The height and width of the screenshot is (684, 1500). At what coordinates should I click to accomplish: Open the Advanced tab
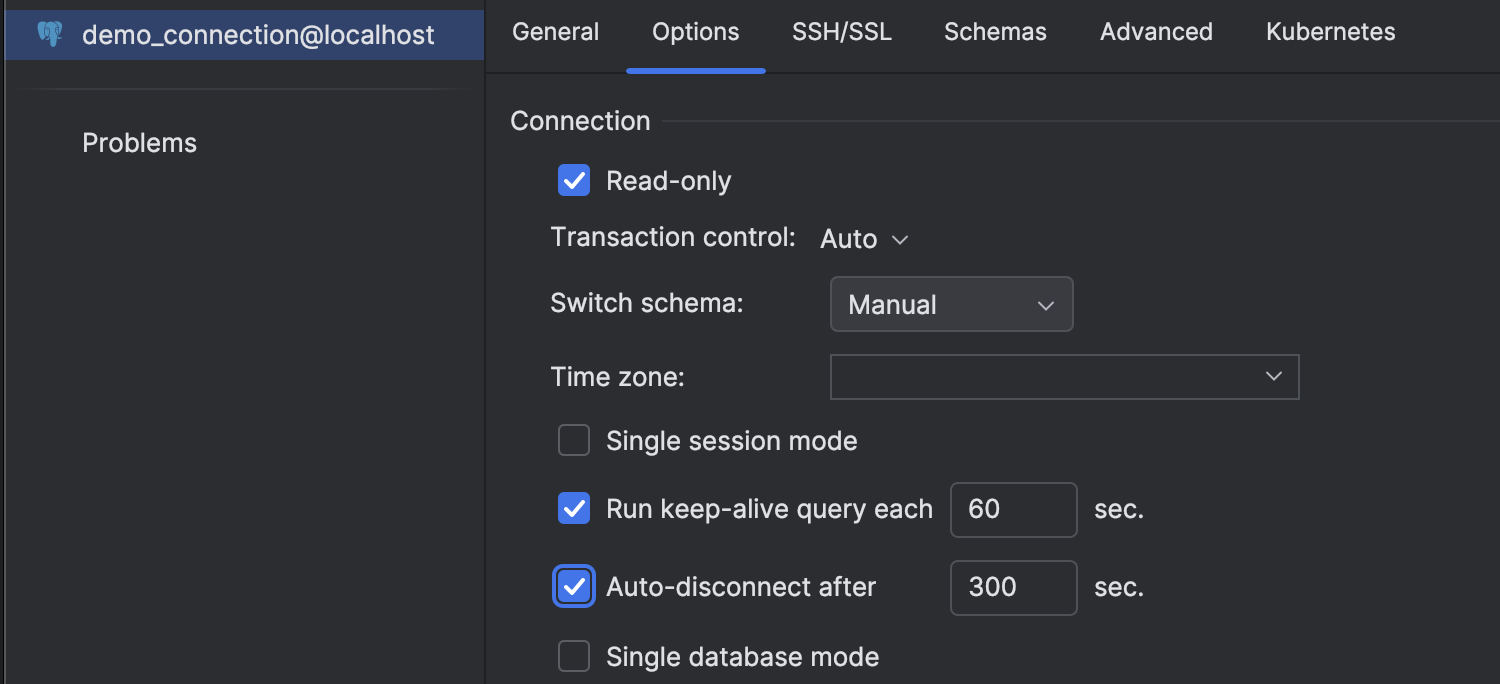pos(1156,32)
